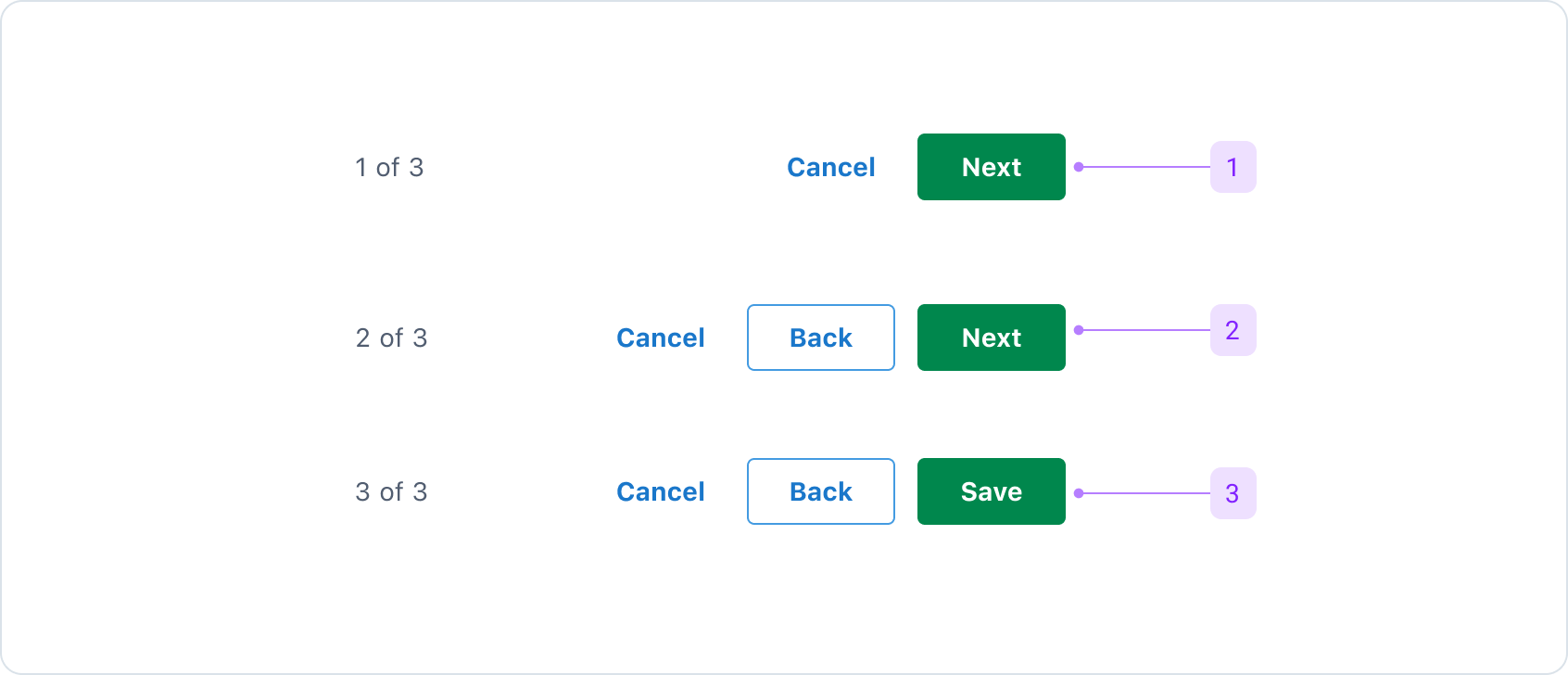Select annotation badge labeled 1
Image resolution: width=1568 pixels, height=675 pixels.
(x=1233, y=167)
